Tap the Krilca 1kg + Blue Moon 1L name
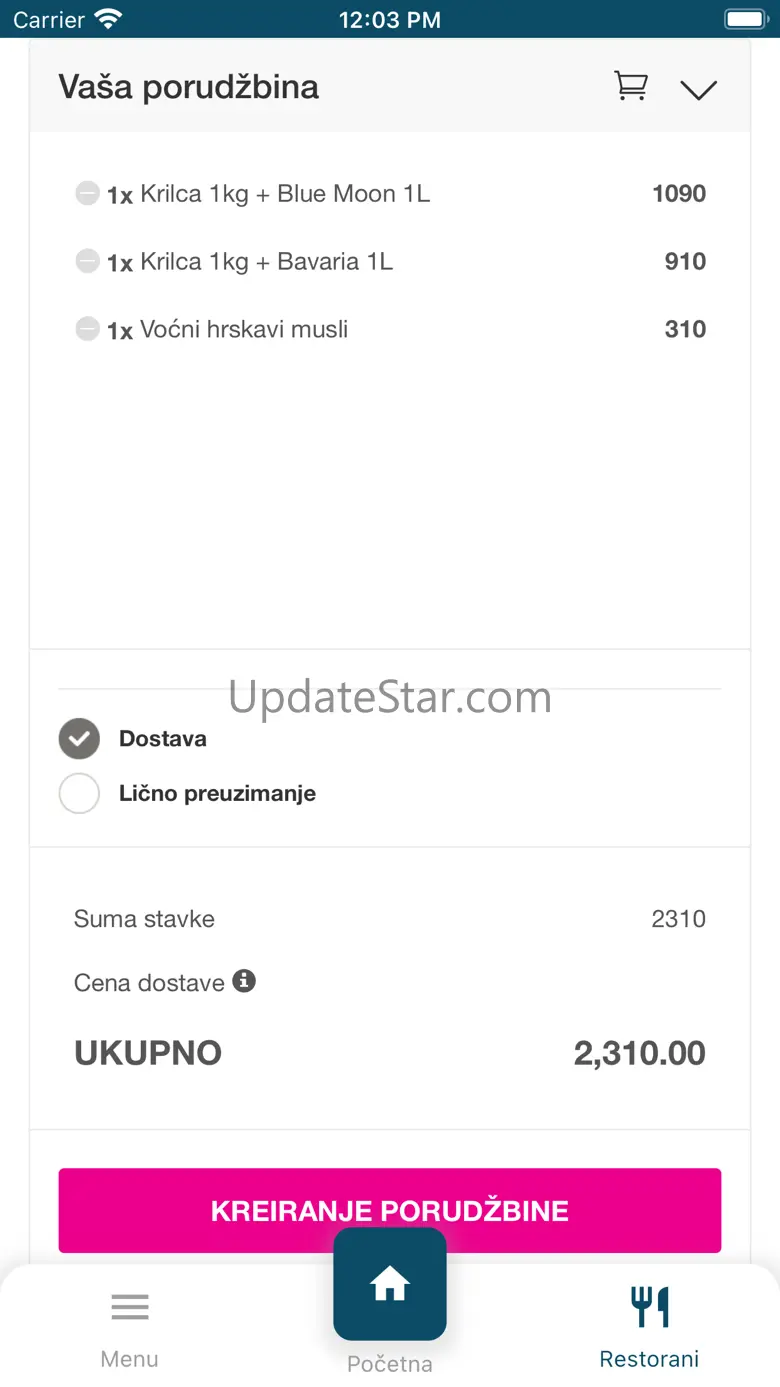The width and height of the screenshot is (780, 1387). click(x=285, y=193)
